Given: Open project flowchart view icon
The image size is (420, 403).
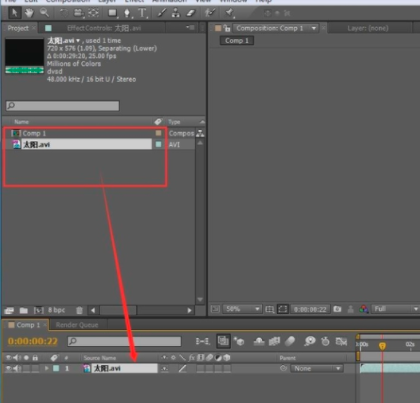Looking at the screenshot, I should 200,133.
